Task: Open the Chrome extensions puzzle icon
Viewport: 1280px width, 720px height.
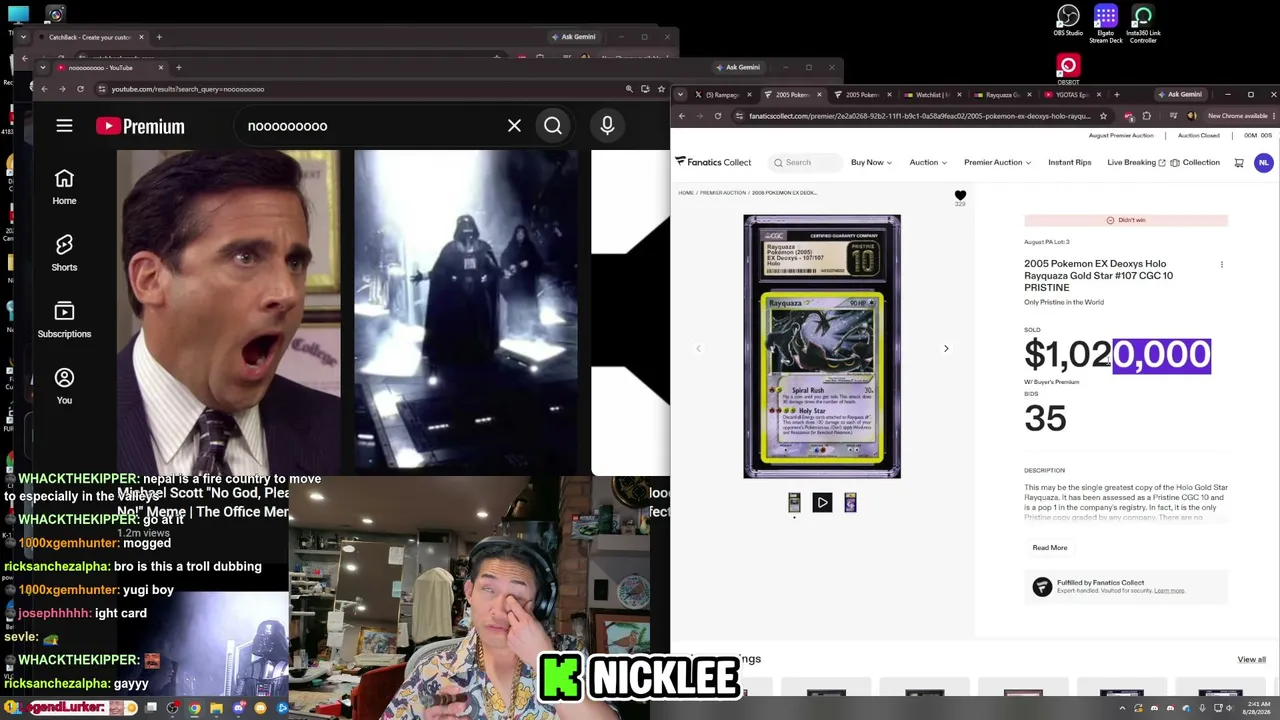Action: (x=1146, y=116)
